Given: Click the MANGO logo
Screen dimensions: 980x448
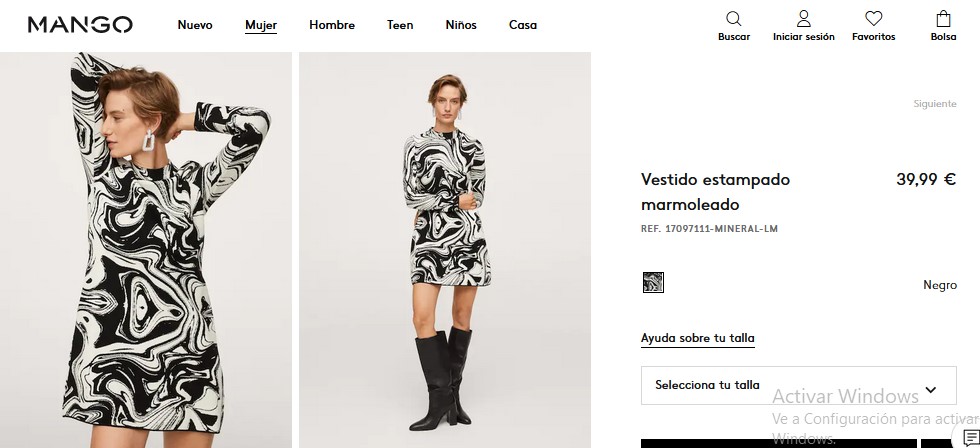Looking at the screenshot, I should (x=80, y=25).
